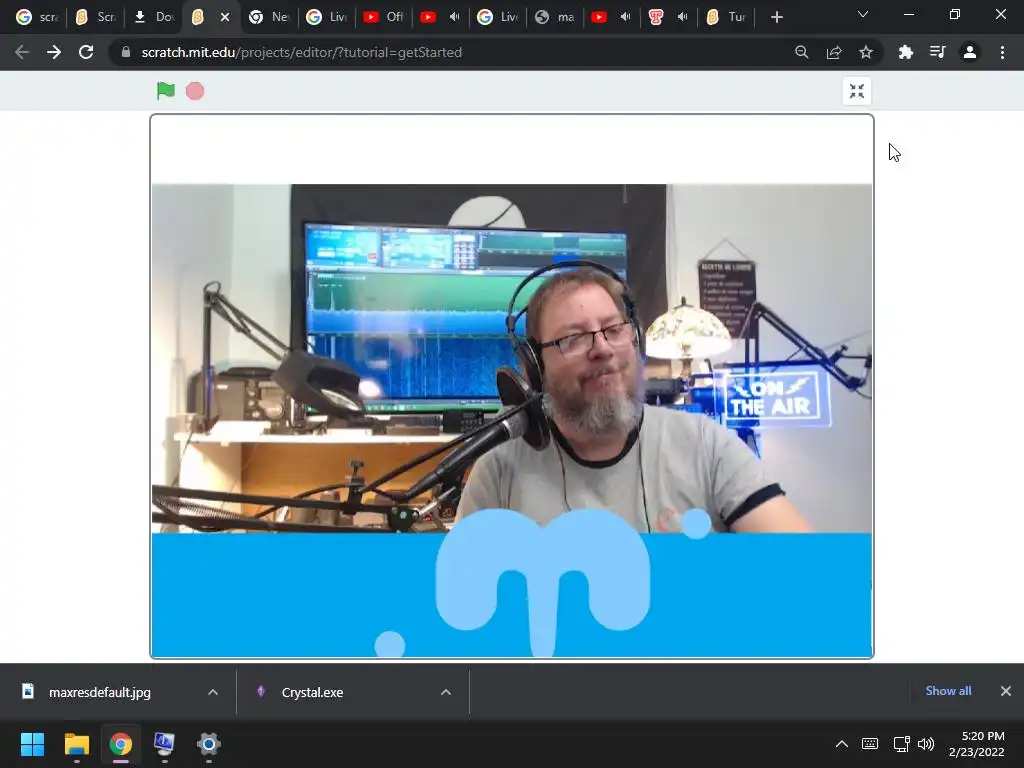Open downloaded maxresdefault.jpg file
Image resolution: width=1024 pixels, height=768 pixels.
(99, 692)
